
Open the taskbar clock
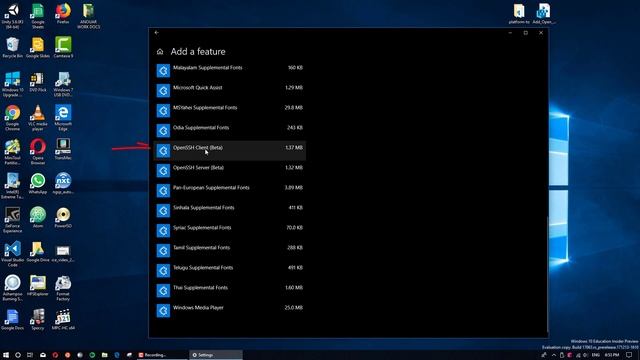coord(611,355)
